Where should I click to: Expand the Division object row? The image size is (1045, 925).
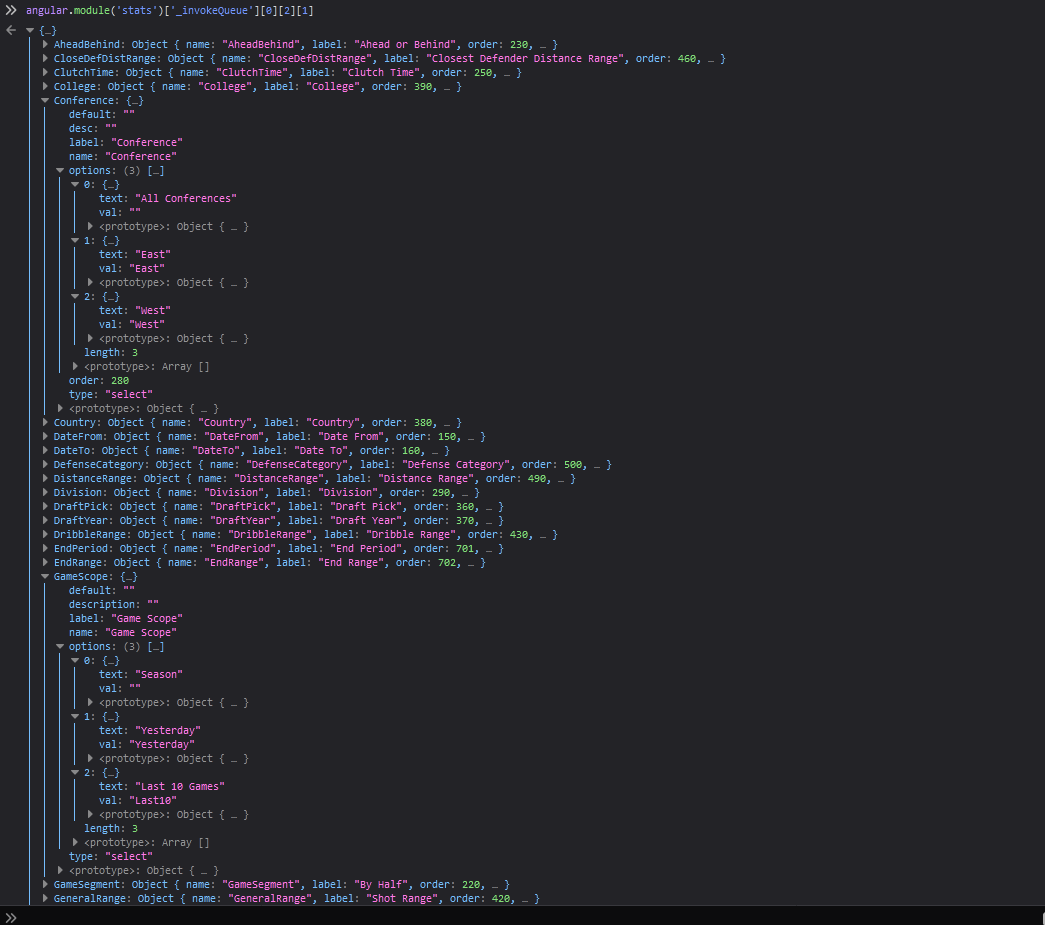(x=45, y=492)
